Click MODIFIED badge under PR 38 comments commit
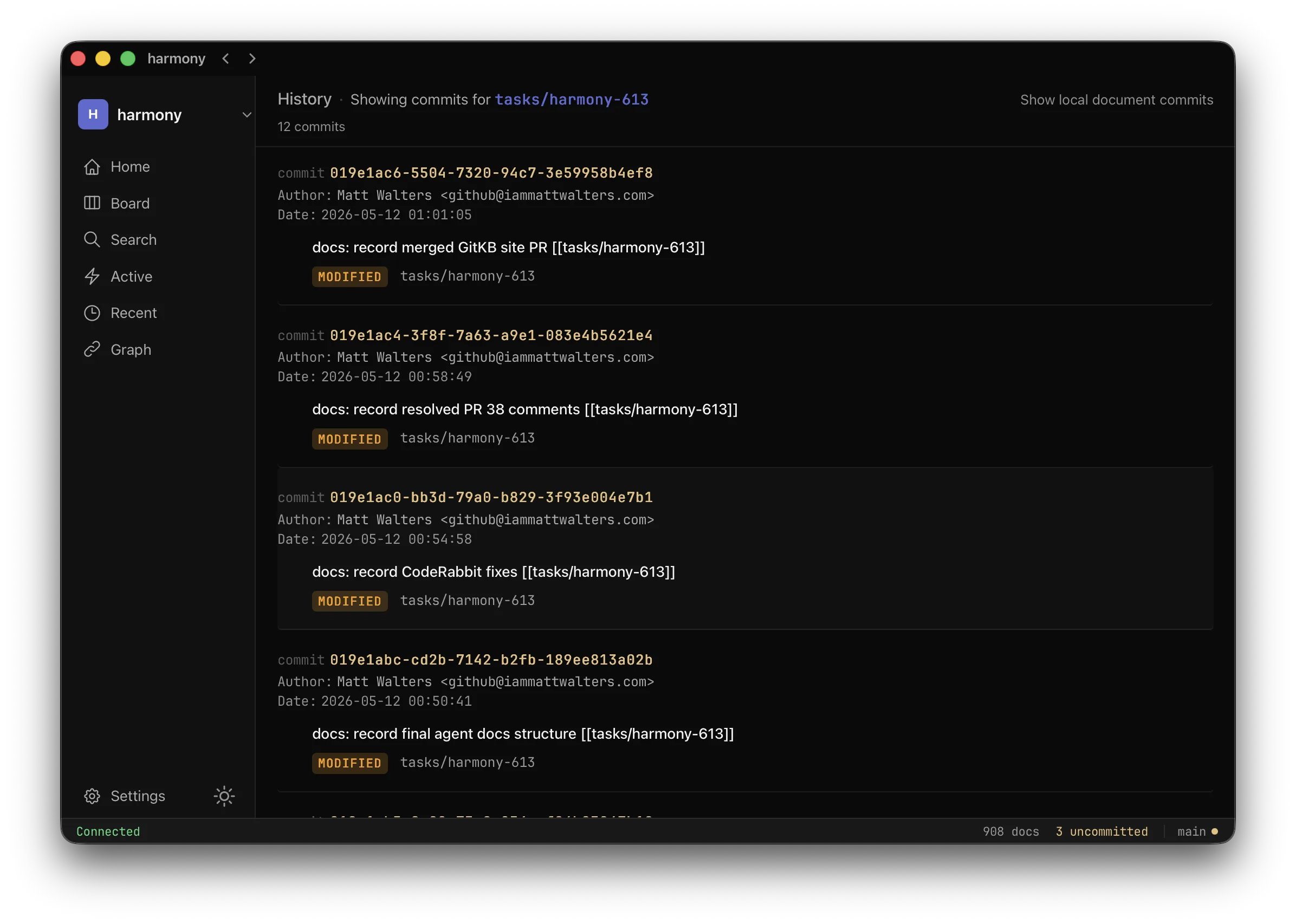Image resolution: width=1296 pixels, height=924 pixels. point(349,439)
